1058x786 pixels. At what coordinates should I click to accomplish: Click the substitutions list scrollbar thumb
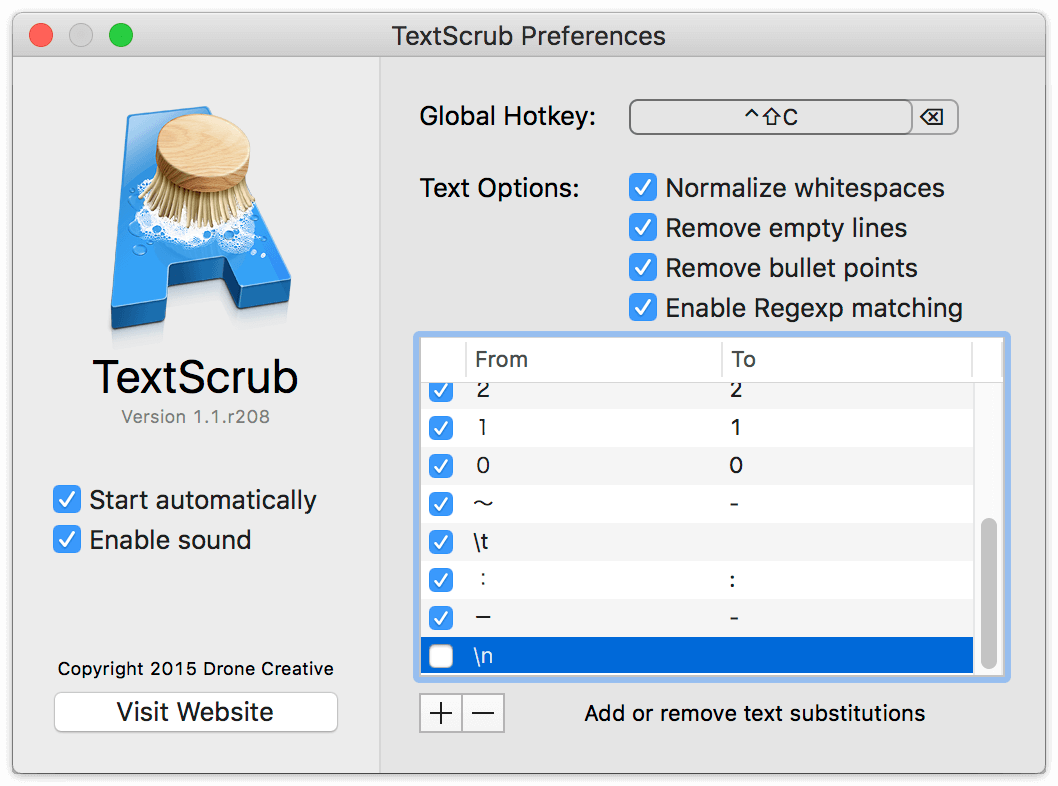click(x=989, y=593)
